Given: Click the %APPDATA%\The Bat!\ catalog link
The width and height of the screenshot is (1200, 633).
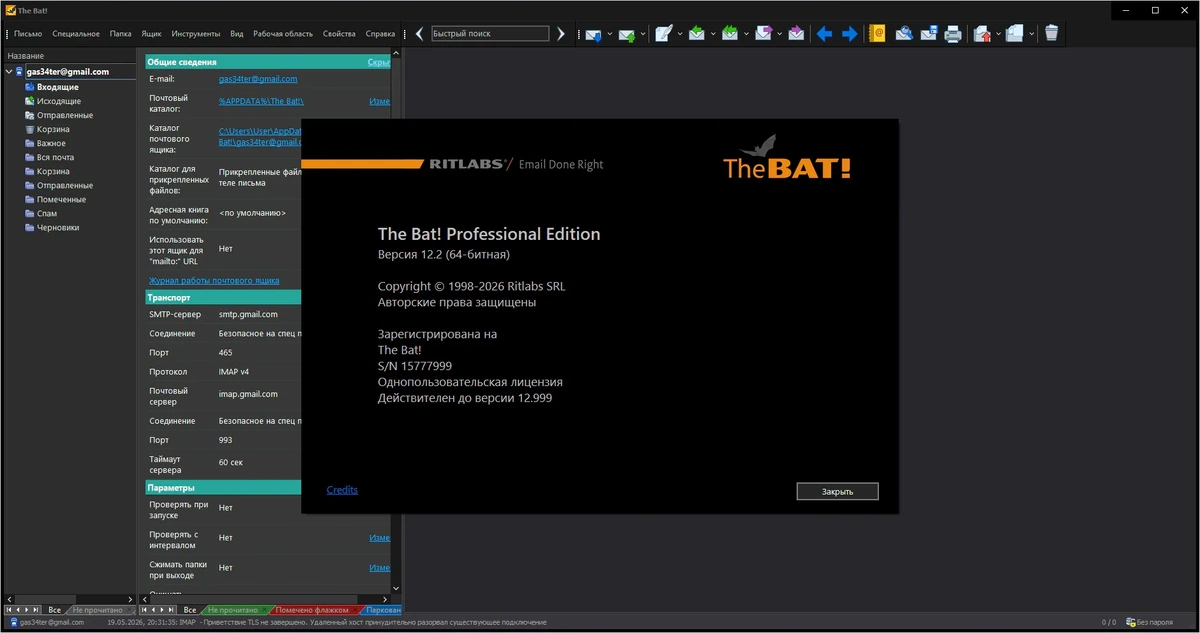Looking at the screenshot, I should point(261,101).
